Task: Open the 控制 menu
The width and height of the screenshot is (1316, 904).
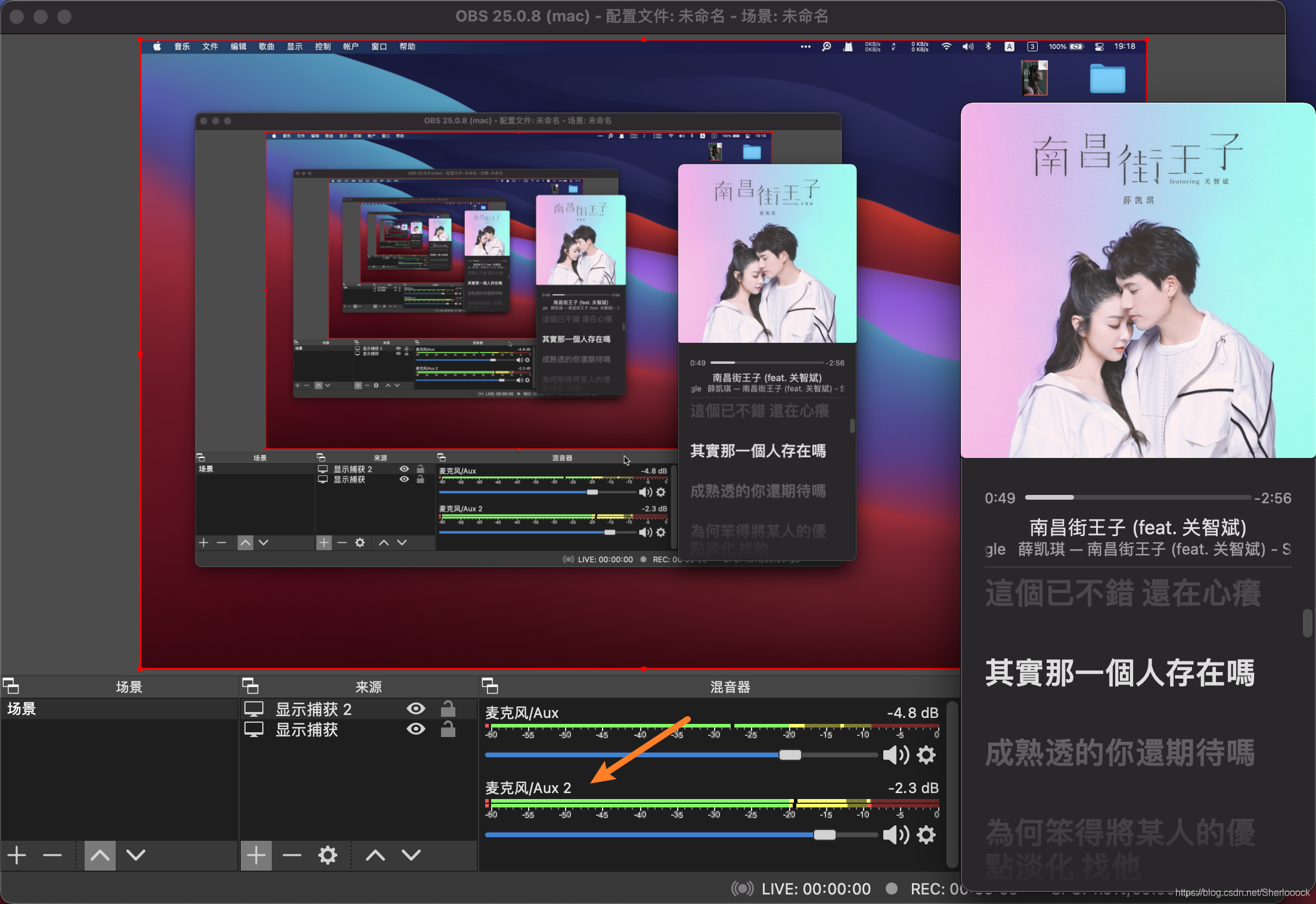Action: pos(322,47)
